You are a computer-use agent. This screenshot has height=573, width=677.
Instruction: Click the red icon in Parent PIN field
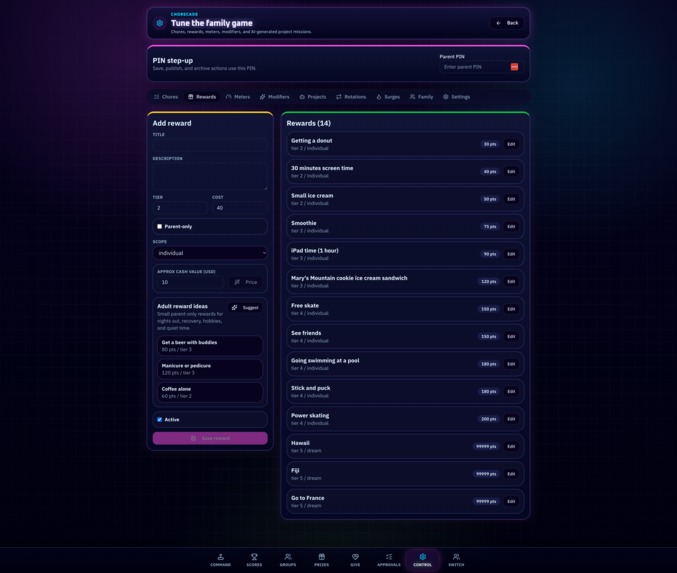click(514, 67)
